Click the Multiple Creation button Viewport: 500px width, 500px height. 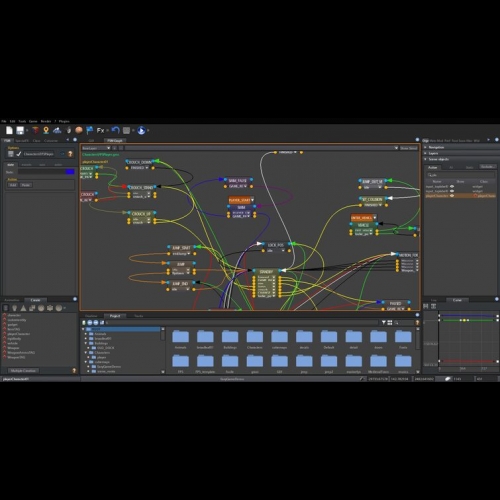[x=23, y=370]
